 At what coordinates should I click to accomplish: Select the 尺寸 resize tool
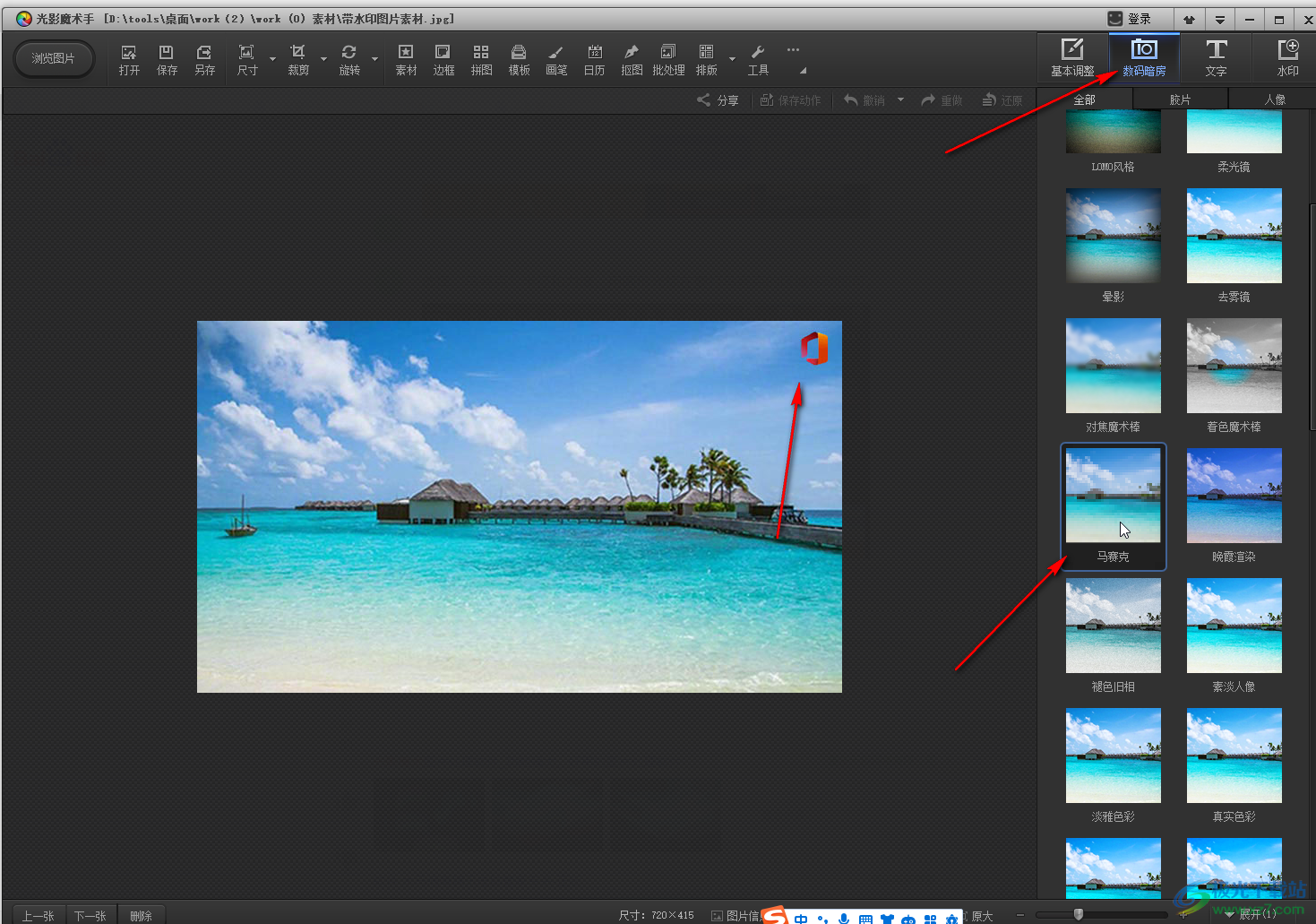pyautogui.click(x=247, y=59)
